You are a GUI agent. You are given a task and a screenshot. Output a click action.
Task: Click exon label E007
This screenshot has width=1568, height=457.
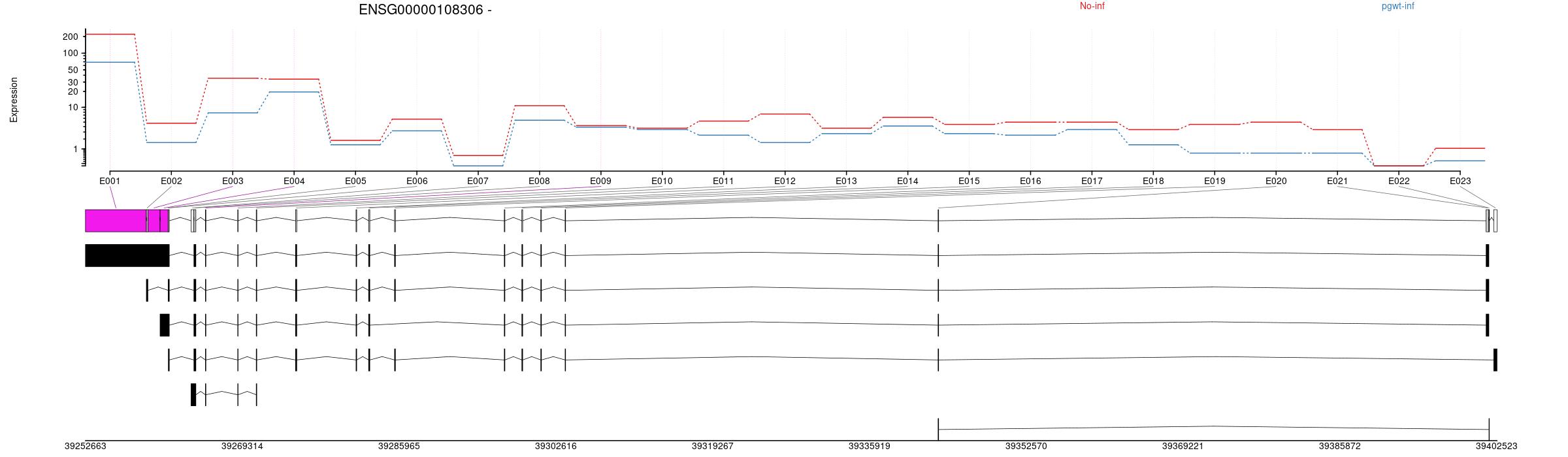(x=478, y=181)
